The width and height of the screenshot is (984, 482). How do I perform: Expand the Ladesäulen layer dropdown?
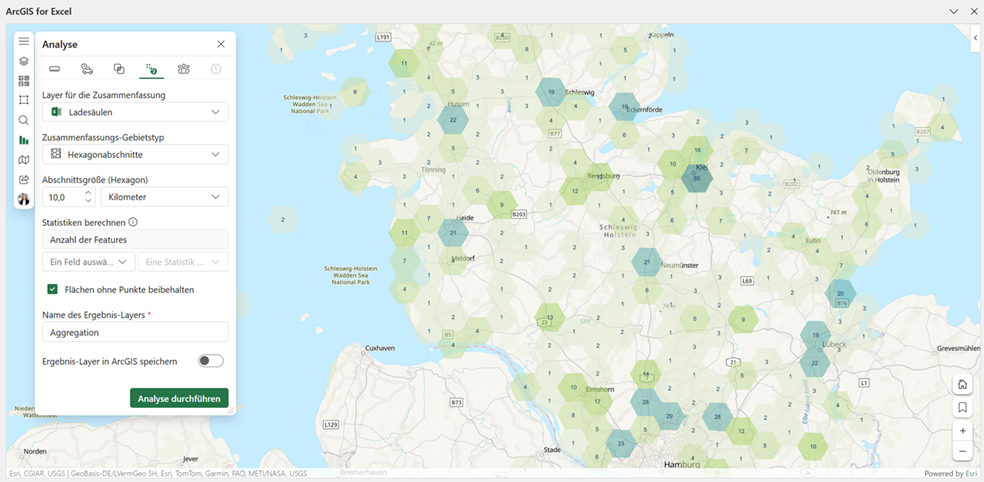(x=136, y=112)
